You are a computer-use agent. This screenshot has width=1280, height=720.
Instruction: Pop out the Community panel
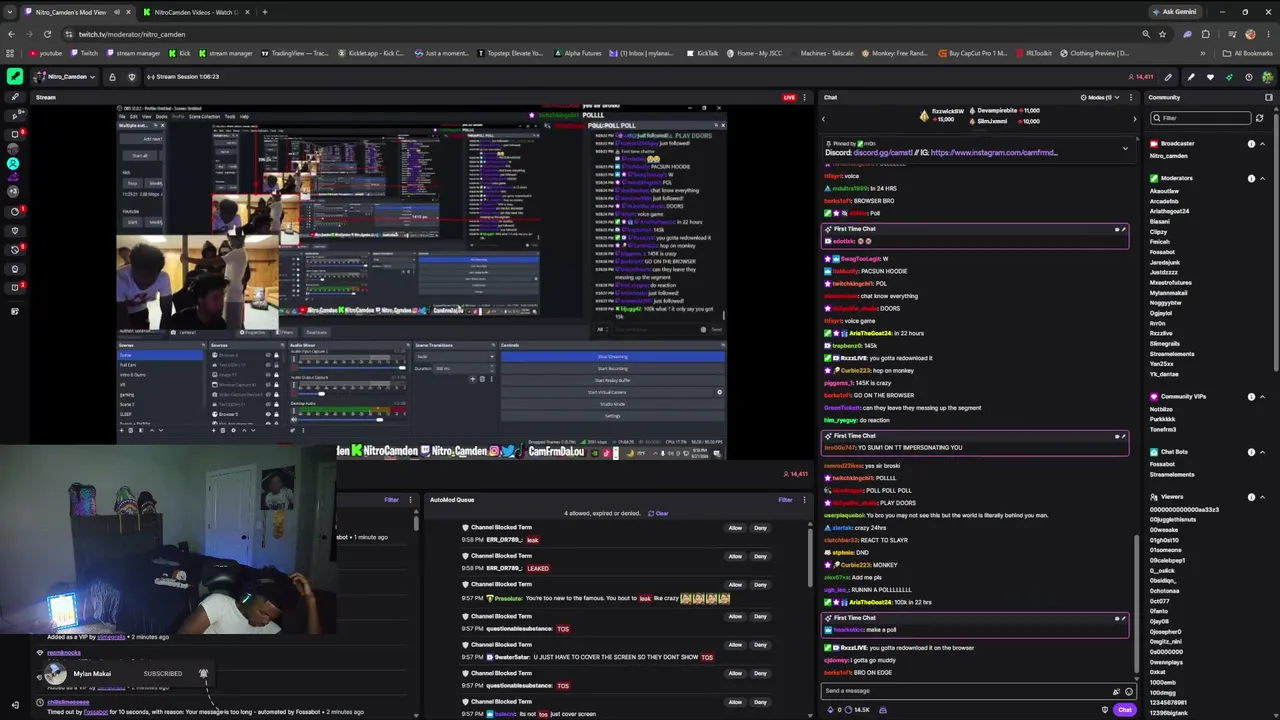(1269, 97)
